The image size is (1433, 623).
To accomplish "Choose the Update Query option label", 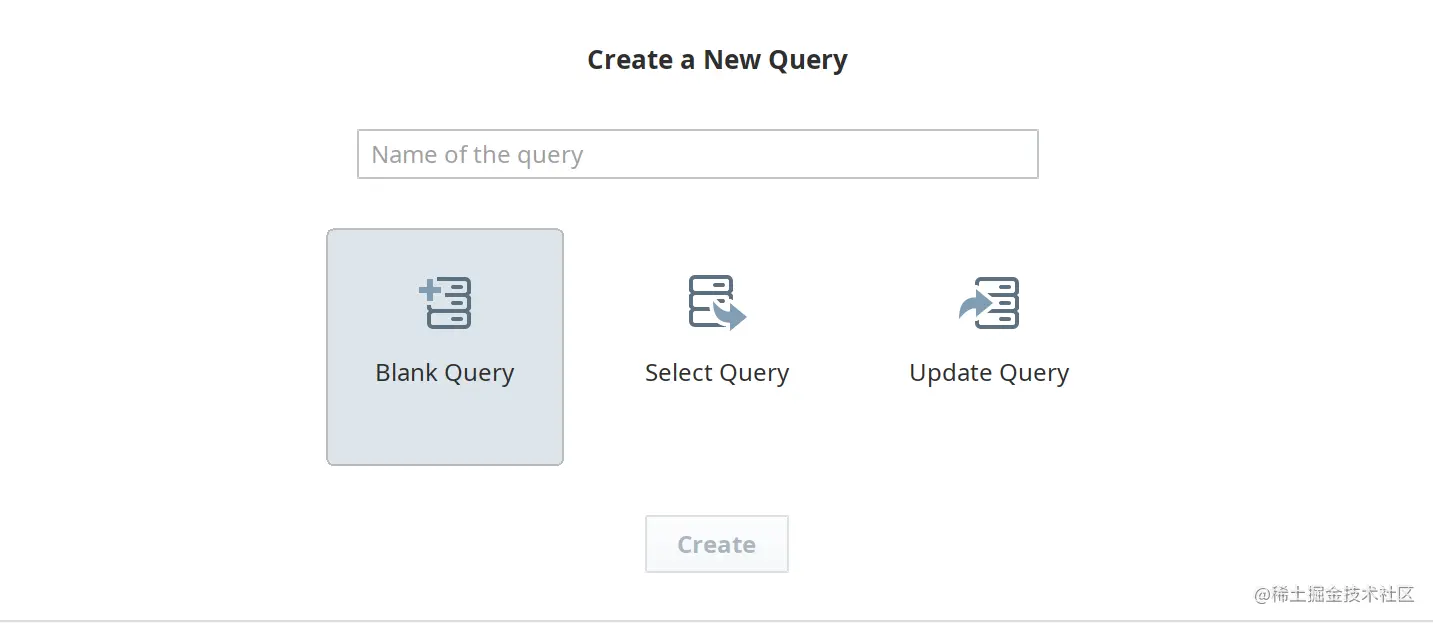I will click(x=989, y=373).
